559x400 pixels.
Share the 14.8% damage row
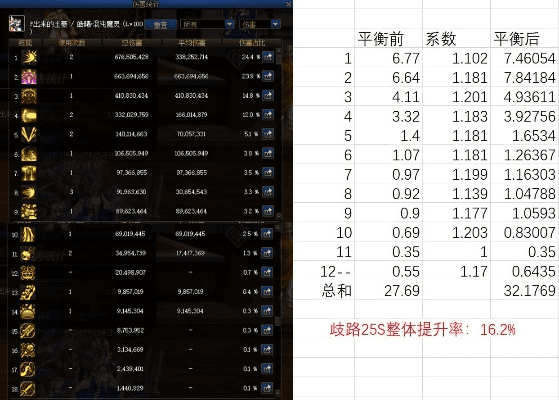[x=268, y=95]
